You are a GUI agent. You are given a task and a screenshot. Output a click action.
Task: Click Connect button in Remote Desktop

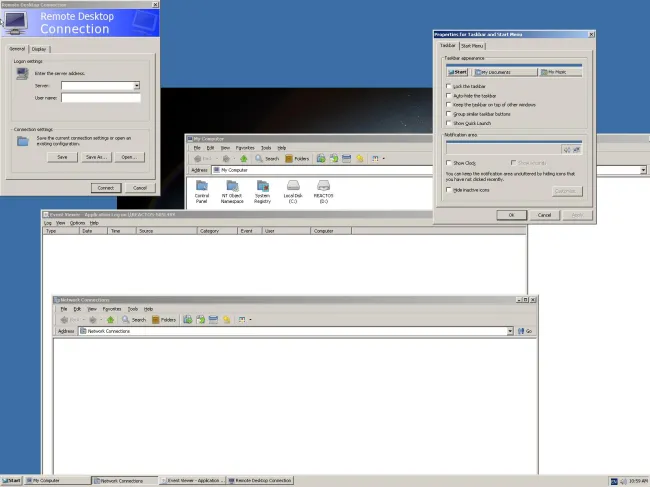point(106,188)
